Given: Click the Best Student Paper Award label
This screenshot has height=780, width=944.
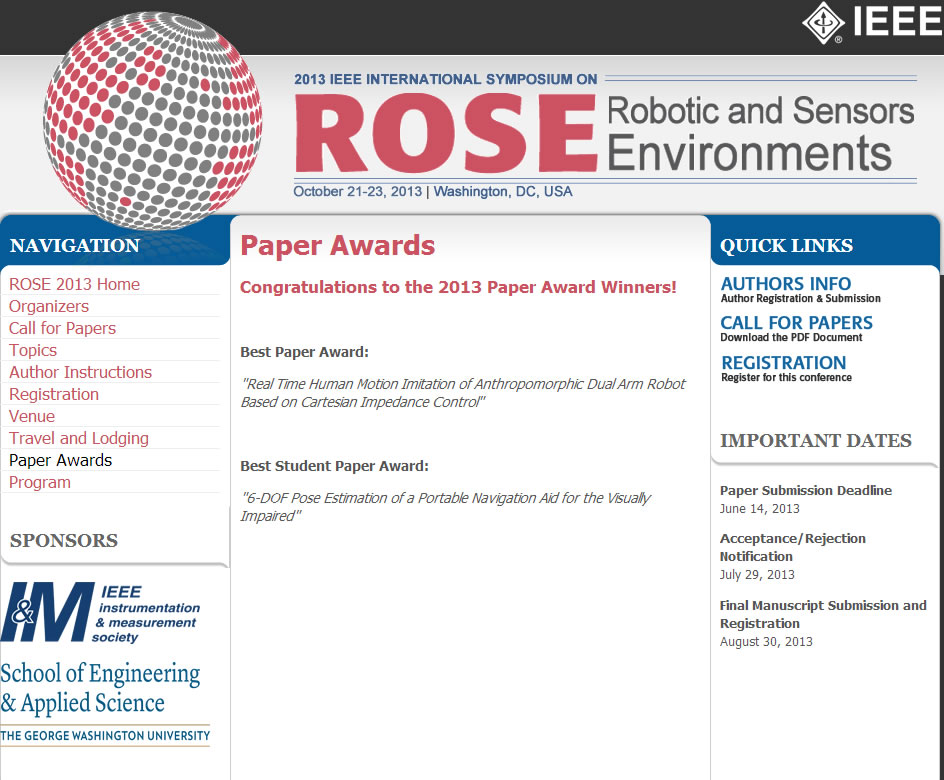Looking at the screenshot, I should point(334,466).
